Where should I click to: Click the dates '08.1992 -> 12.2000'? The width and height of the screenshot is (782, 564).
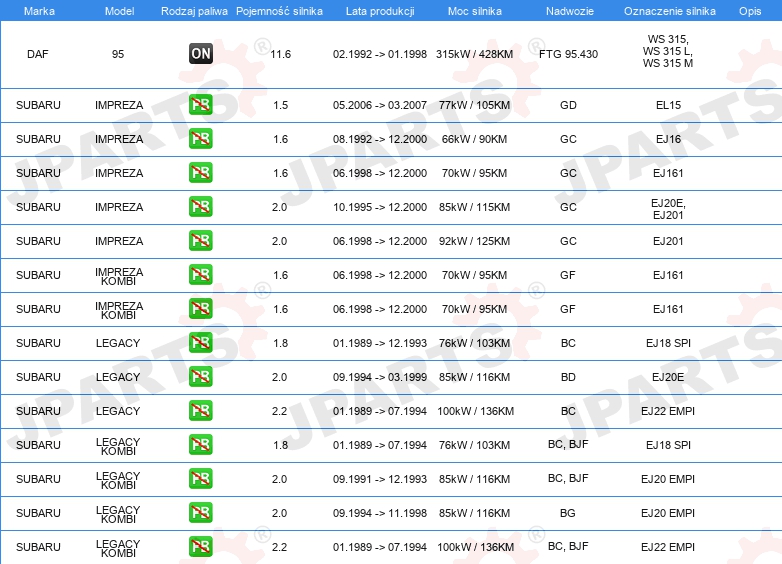[380, 139]
